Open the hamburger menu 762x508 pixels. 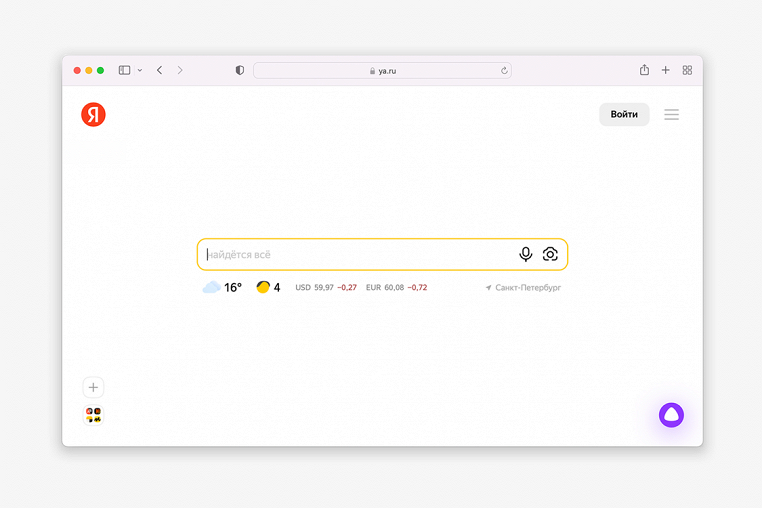click(x=671, y=115)
